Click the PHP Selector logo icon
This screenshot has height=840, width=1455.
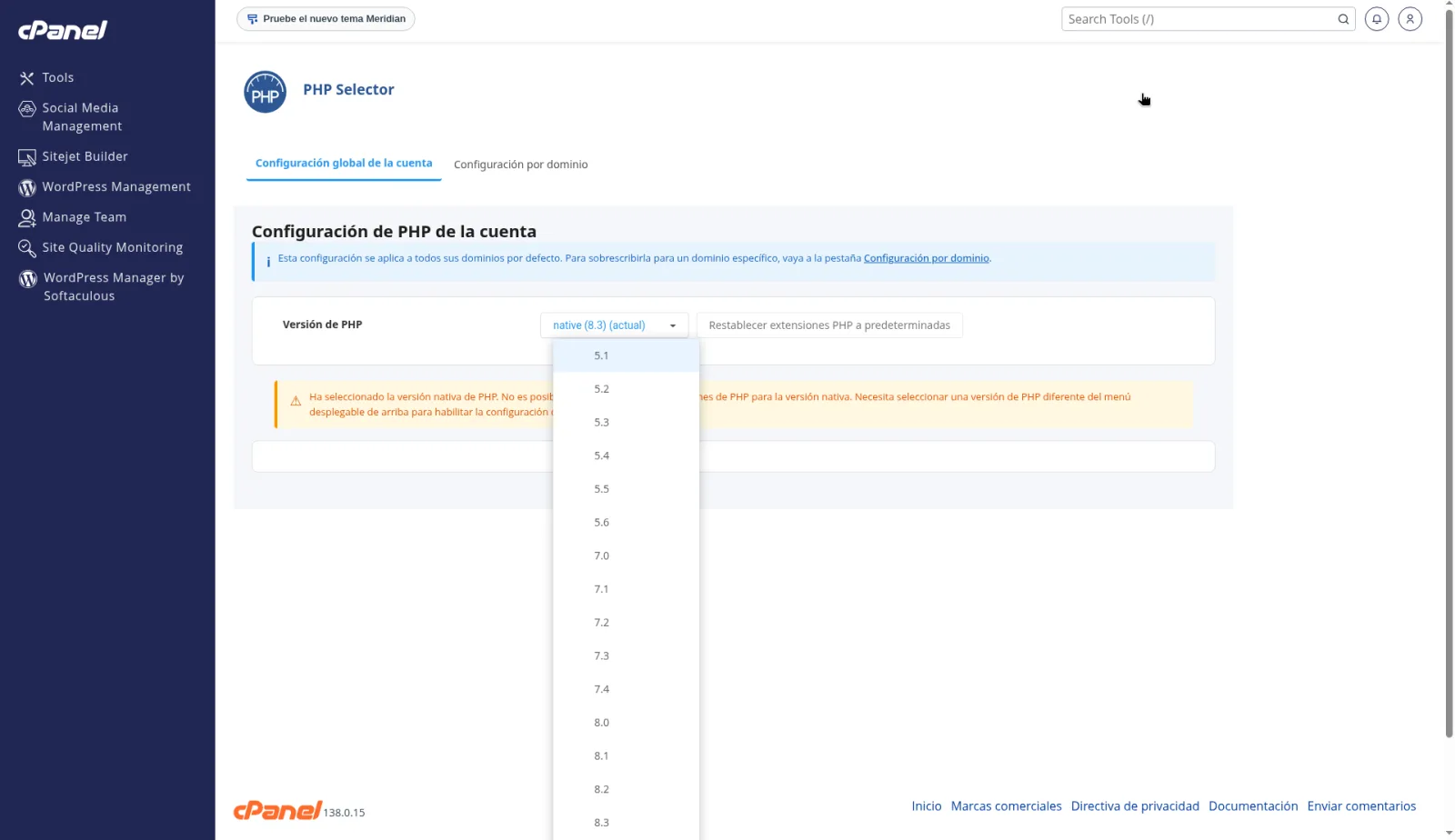point(265,92)
